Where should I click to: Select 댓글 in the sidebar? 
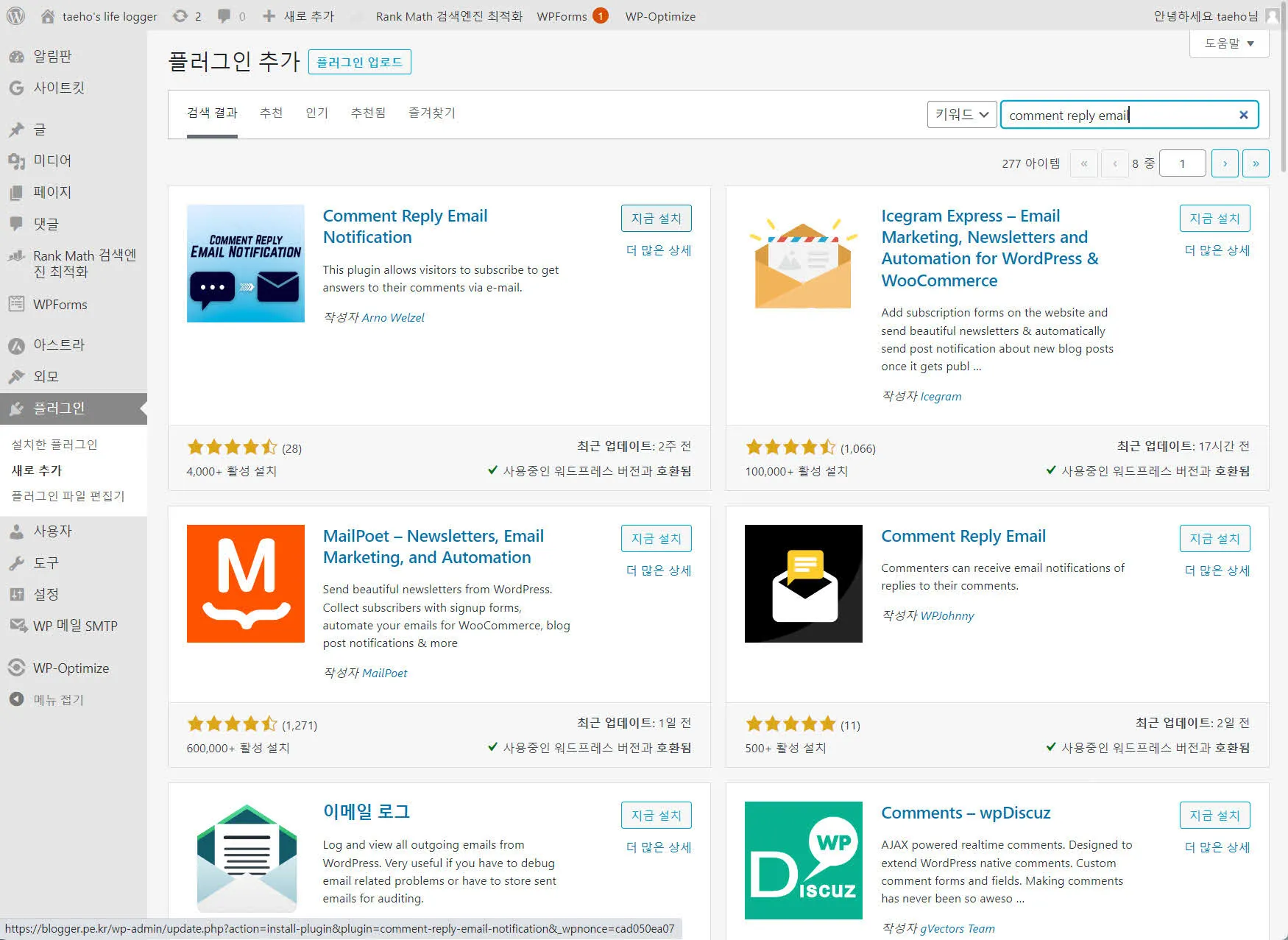(46, 224)
